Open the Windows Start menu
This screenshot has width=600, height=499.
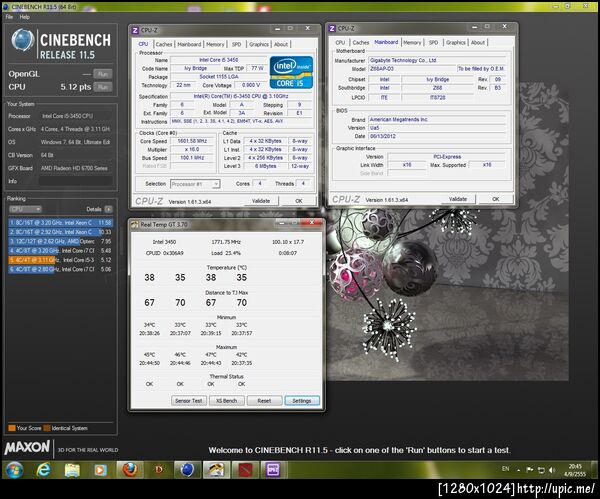(14, 470)
